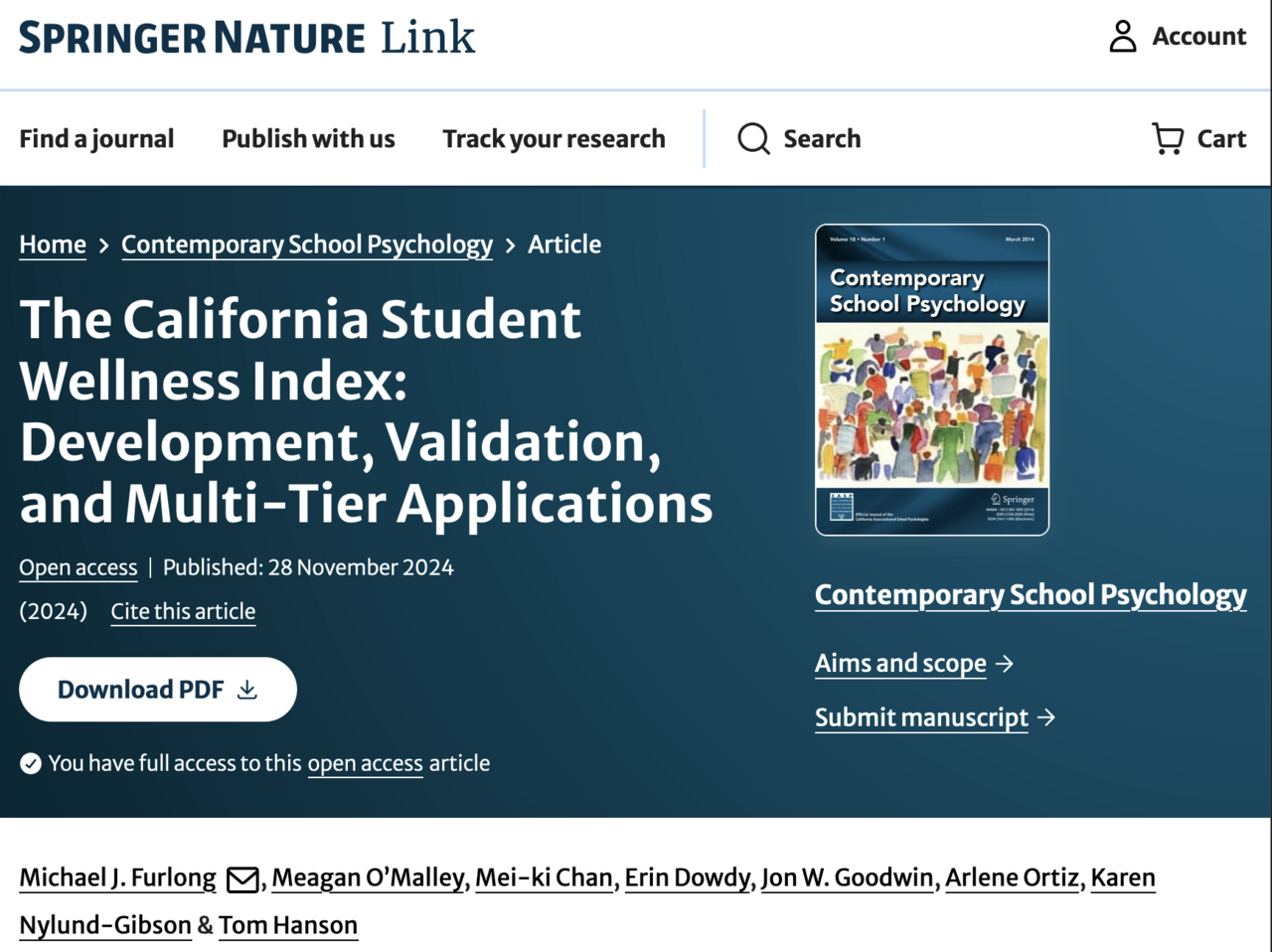This screenshot has width=1272, height=952.
Task: Expand the breadcrumb chevron after Home
Action: click(x=103, y=244)
